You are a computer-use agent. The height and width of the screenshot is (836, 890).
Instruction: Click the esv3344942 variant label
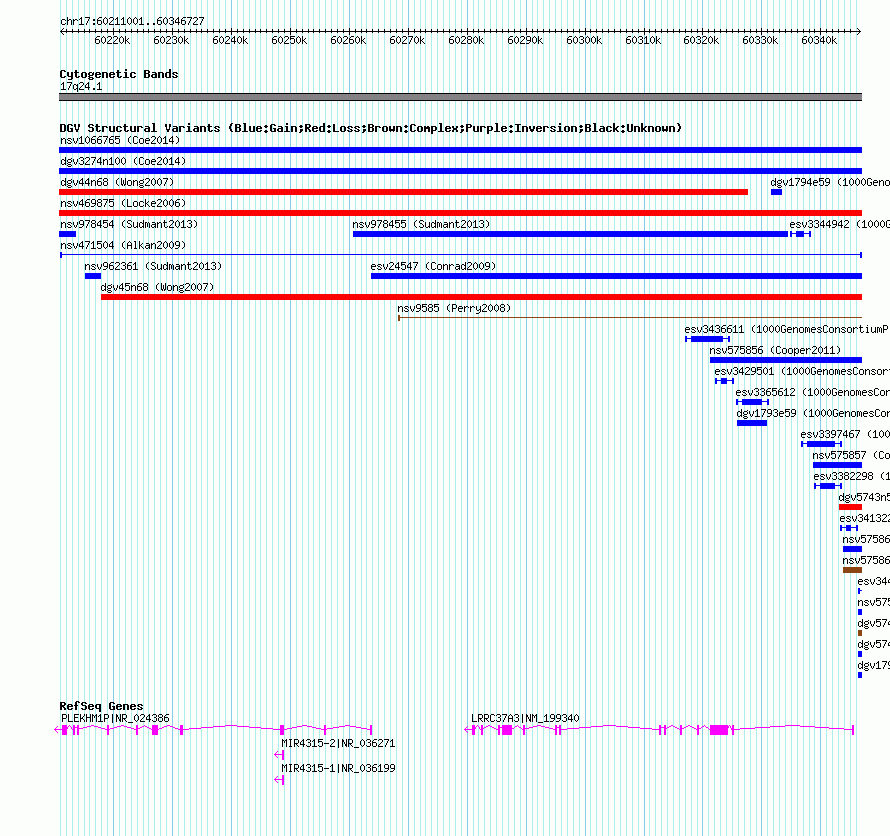tap(839, 224)
